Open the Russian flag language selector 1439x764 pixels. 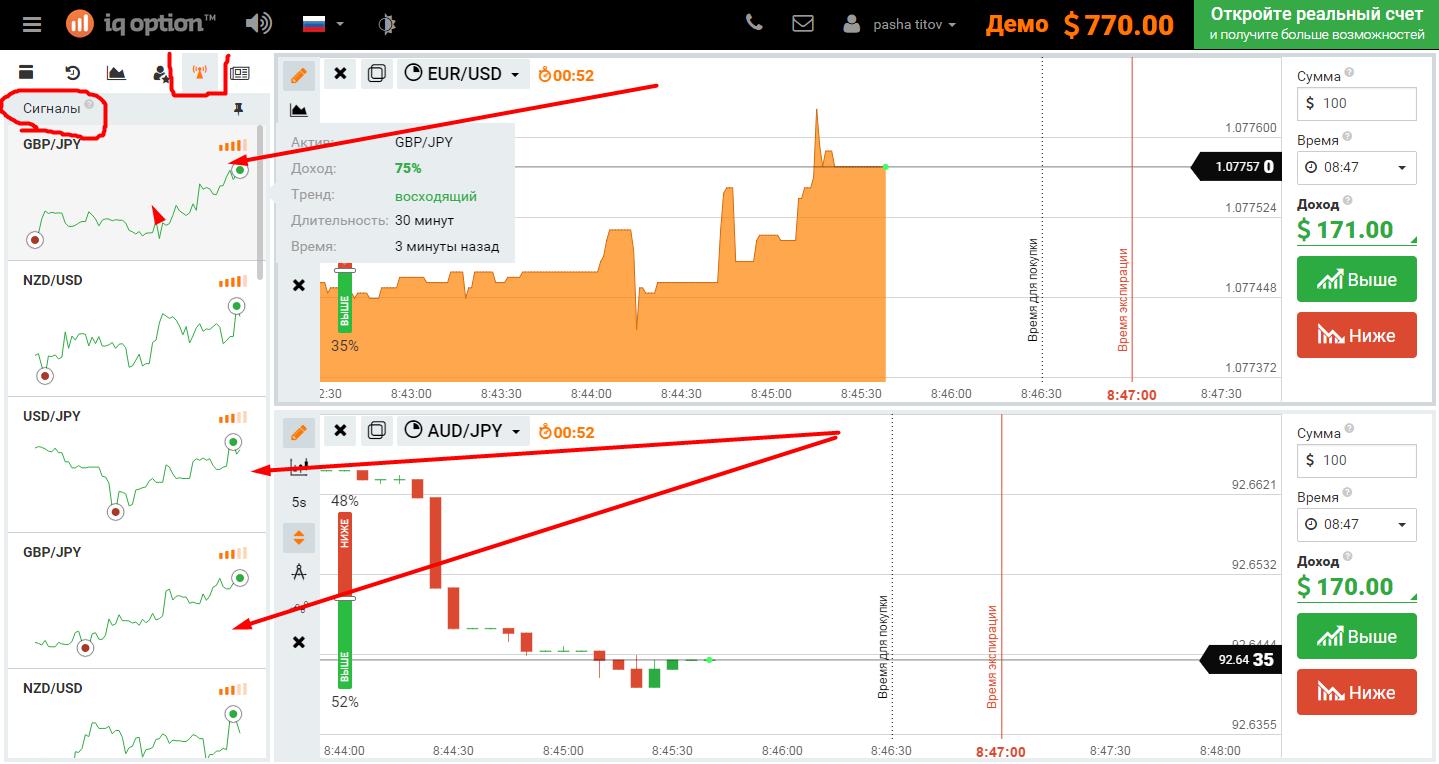(x=322, y=23)
